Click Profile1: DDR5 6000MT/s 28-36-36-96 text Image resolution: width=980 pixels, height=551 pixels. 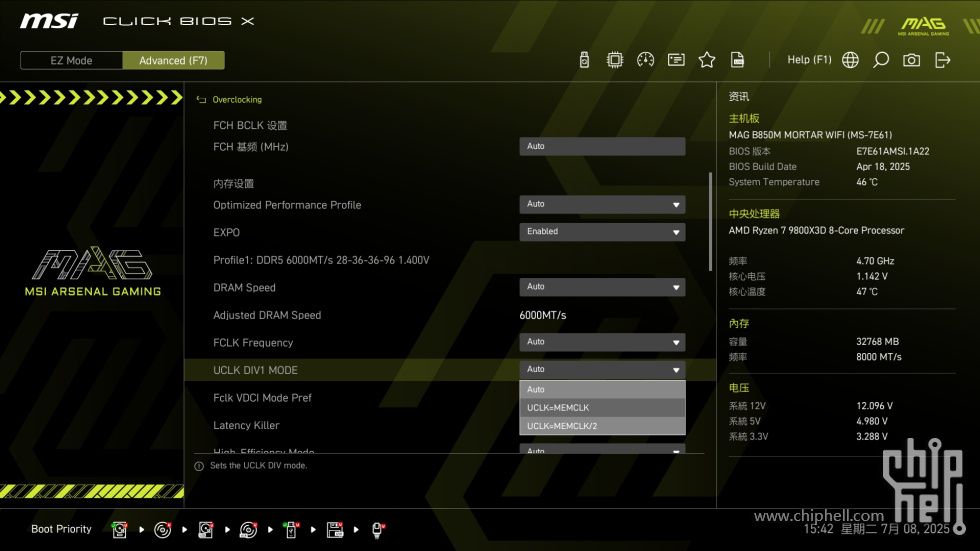pyautogui.click(x=321, y=260)
